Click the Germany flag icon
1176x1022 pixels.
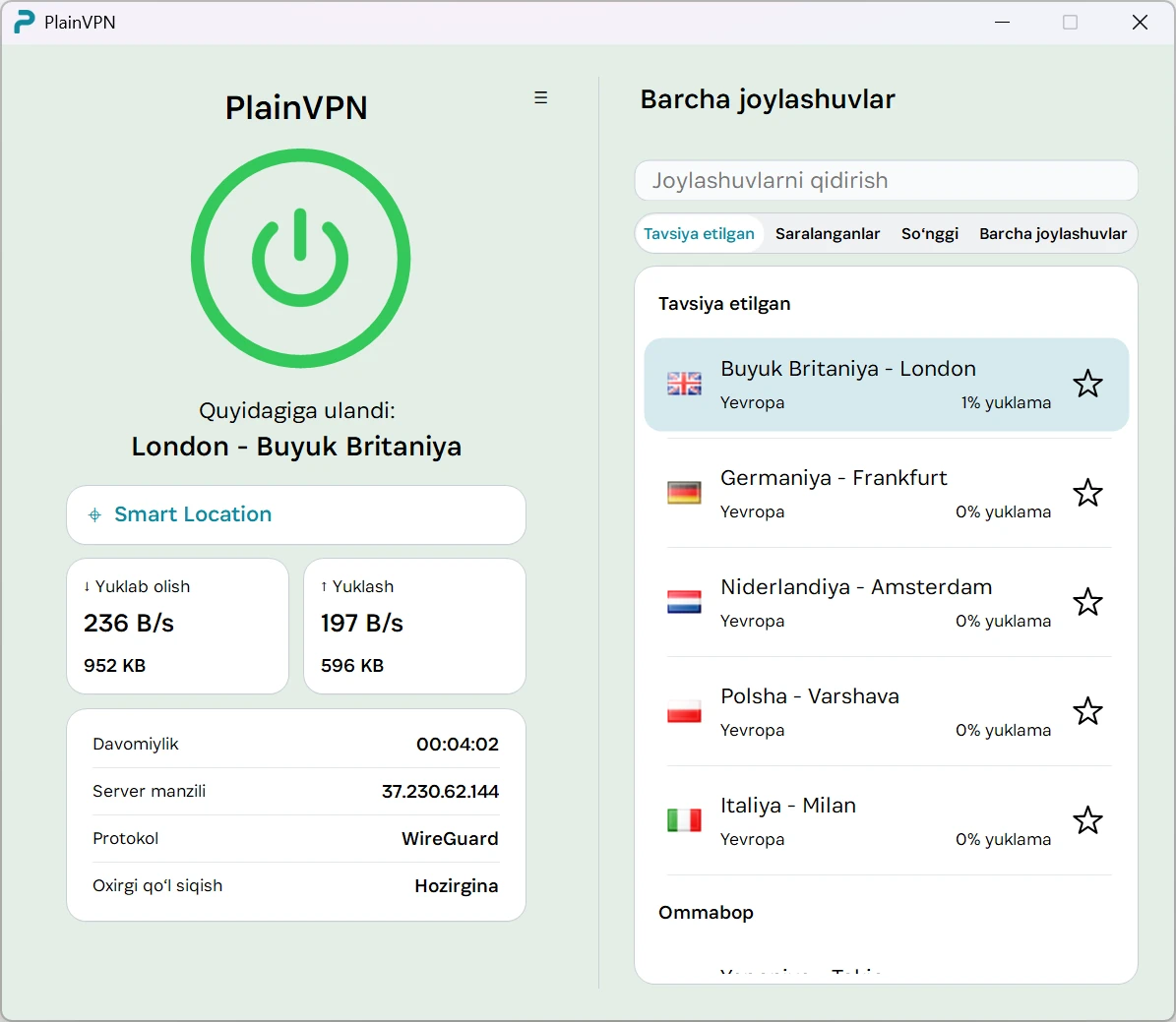click(x=684, y=493)
